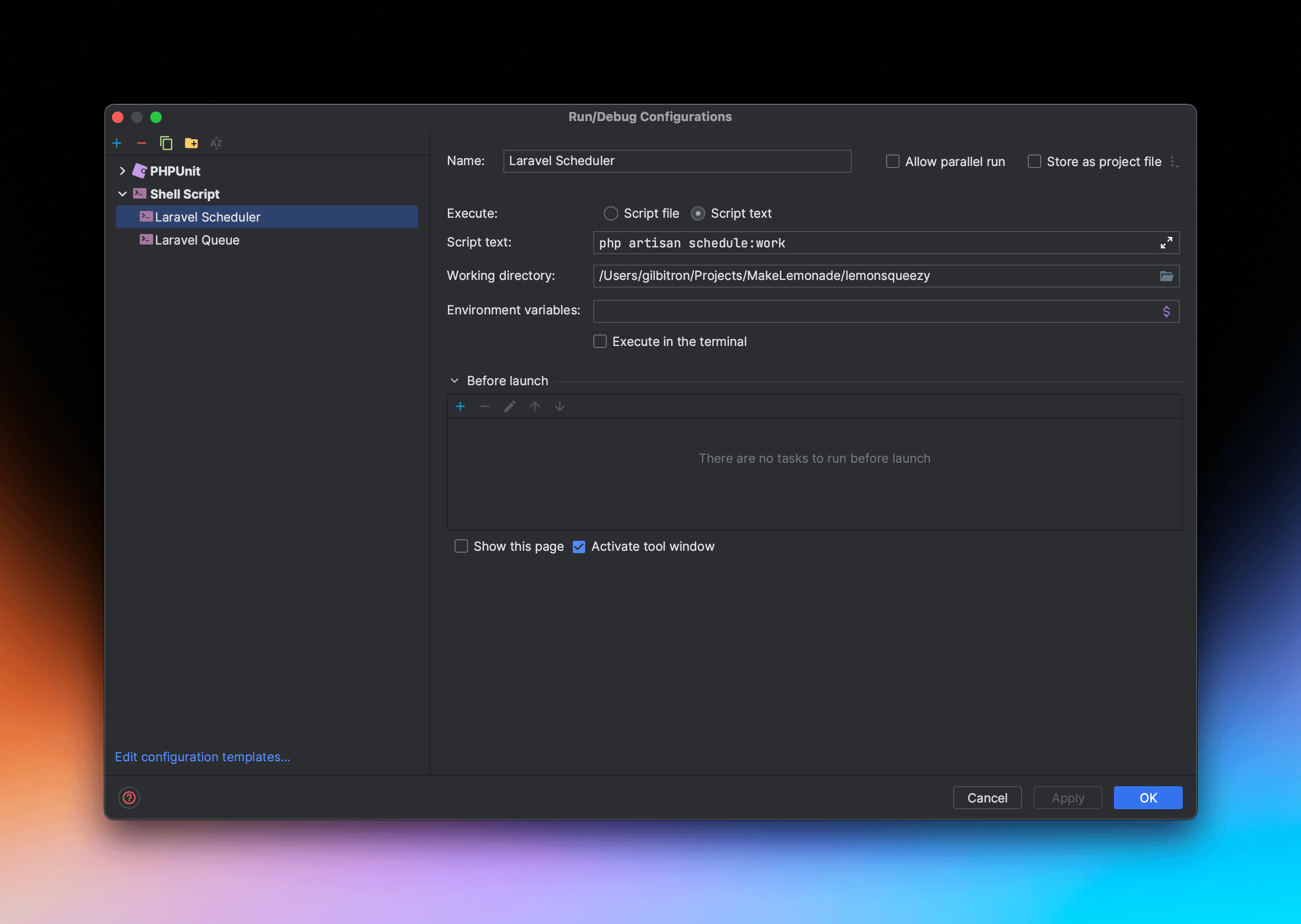Viewport: 1301px width, 924px height.
Task: Open Store as project file options
Action: pos(1175,162)
